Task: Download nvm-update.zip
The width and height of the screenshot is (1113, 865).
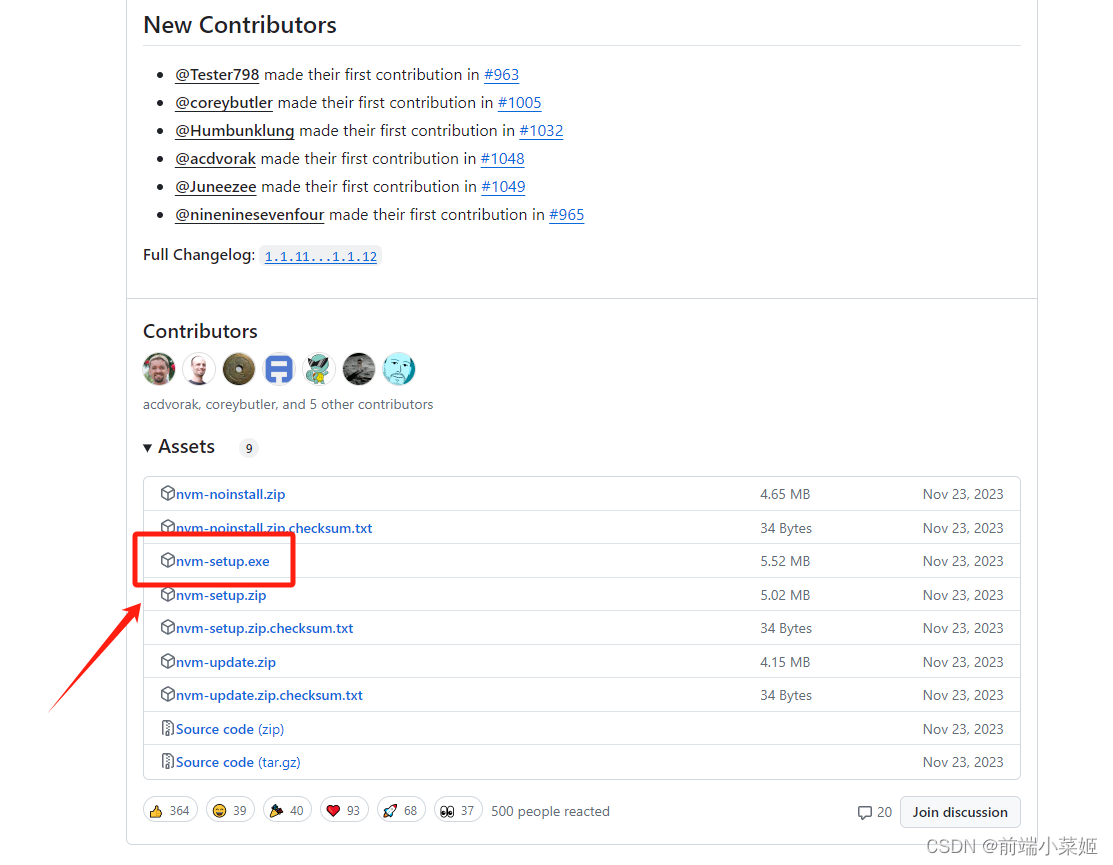Action: 226,662
